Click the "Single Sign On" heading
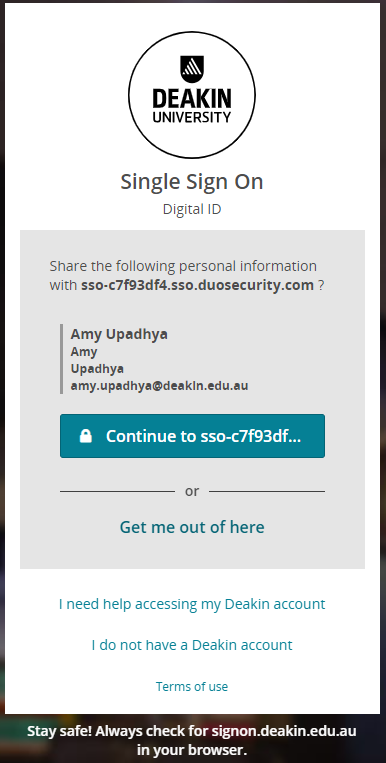This screenshot has height=763, width=386. tap(192, 182)
